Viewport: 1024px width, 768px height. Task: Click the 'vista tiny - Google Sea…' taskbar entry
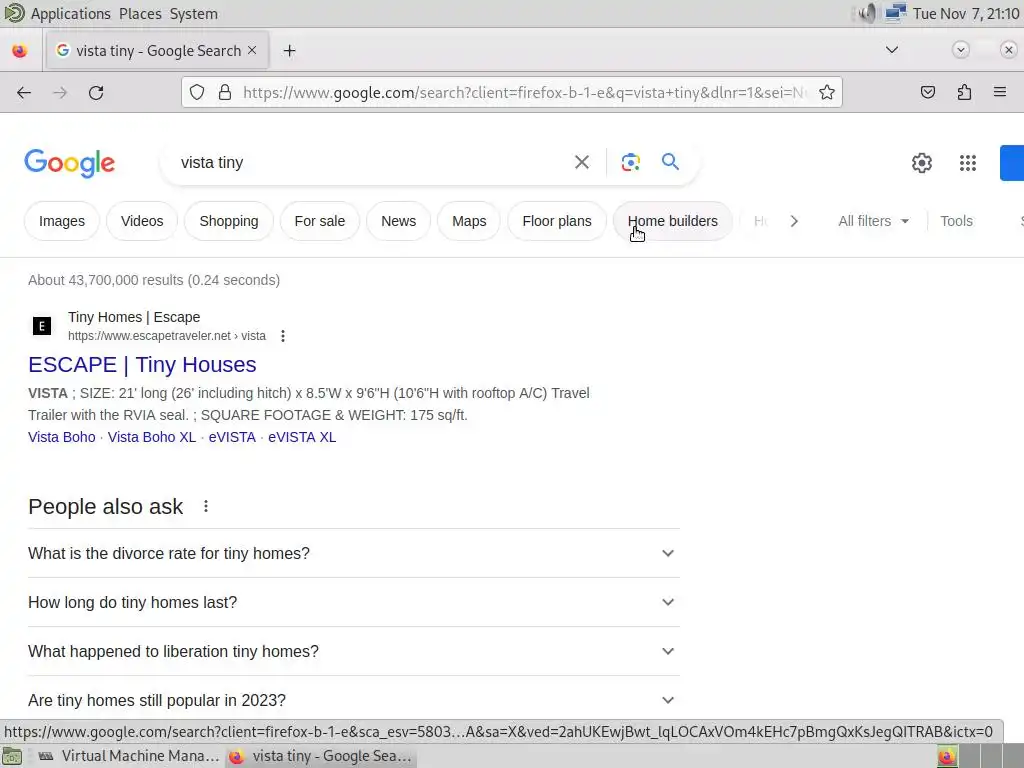[x=321, y=756]
